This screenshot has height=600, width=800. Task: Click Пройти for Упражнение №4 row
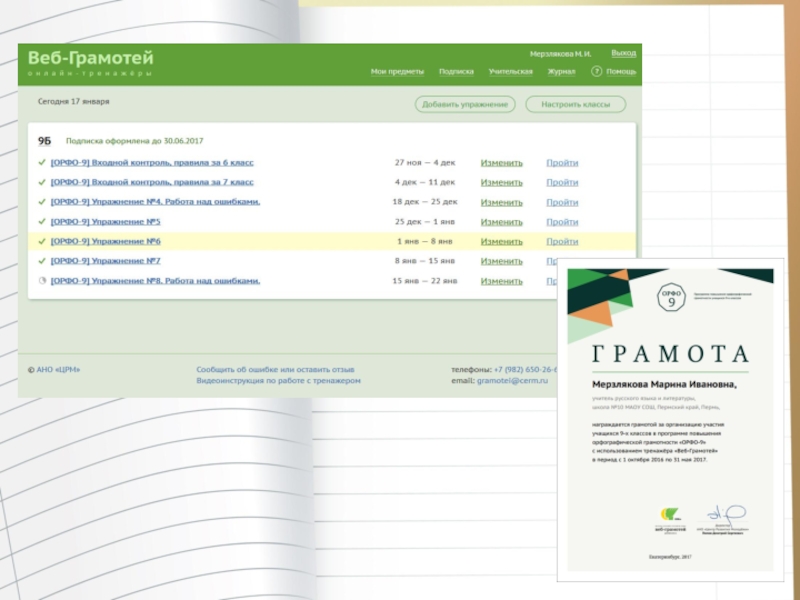point(562,202)
